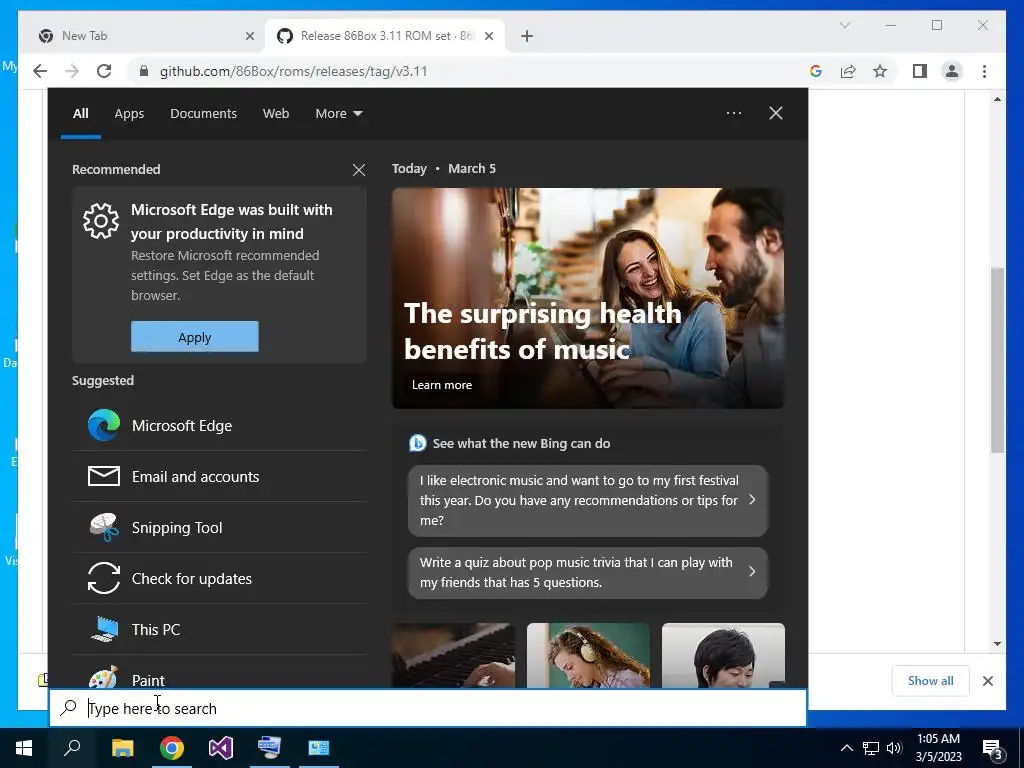Open search panel options ellipsis

pos(734,113)
